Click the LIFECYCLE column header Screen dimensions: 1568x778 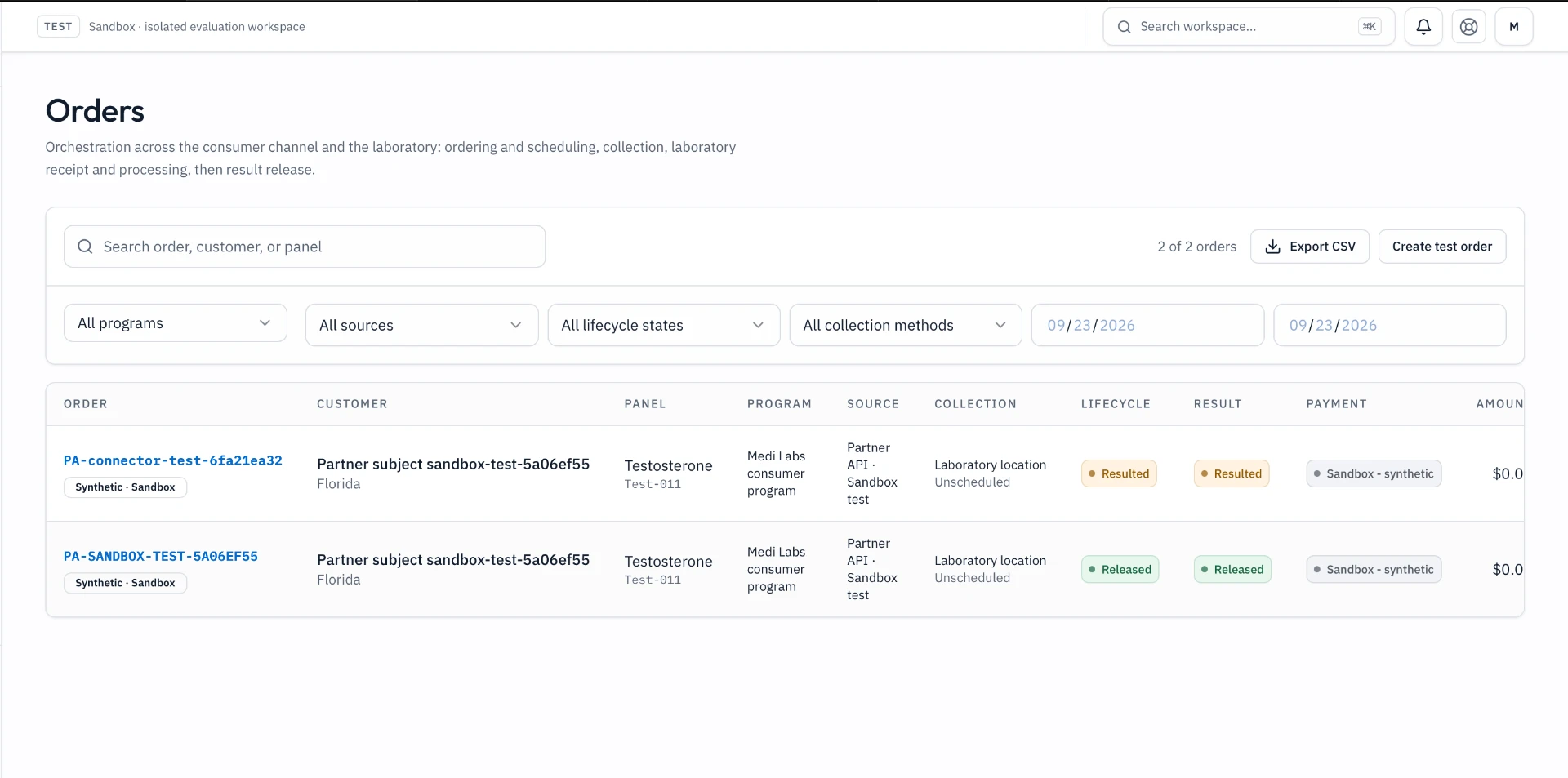coord(1116,404)
